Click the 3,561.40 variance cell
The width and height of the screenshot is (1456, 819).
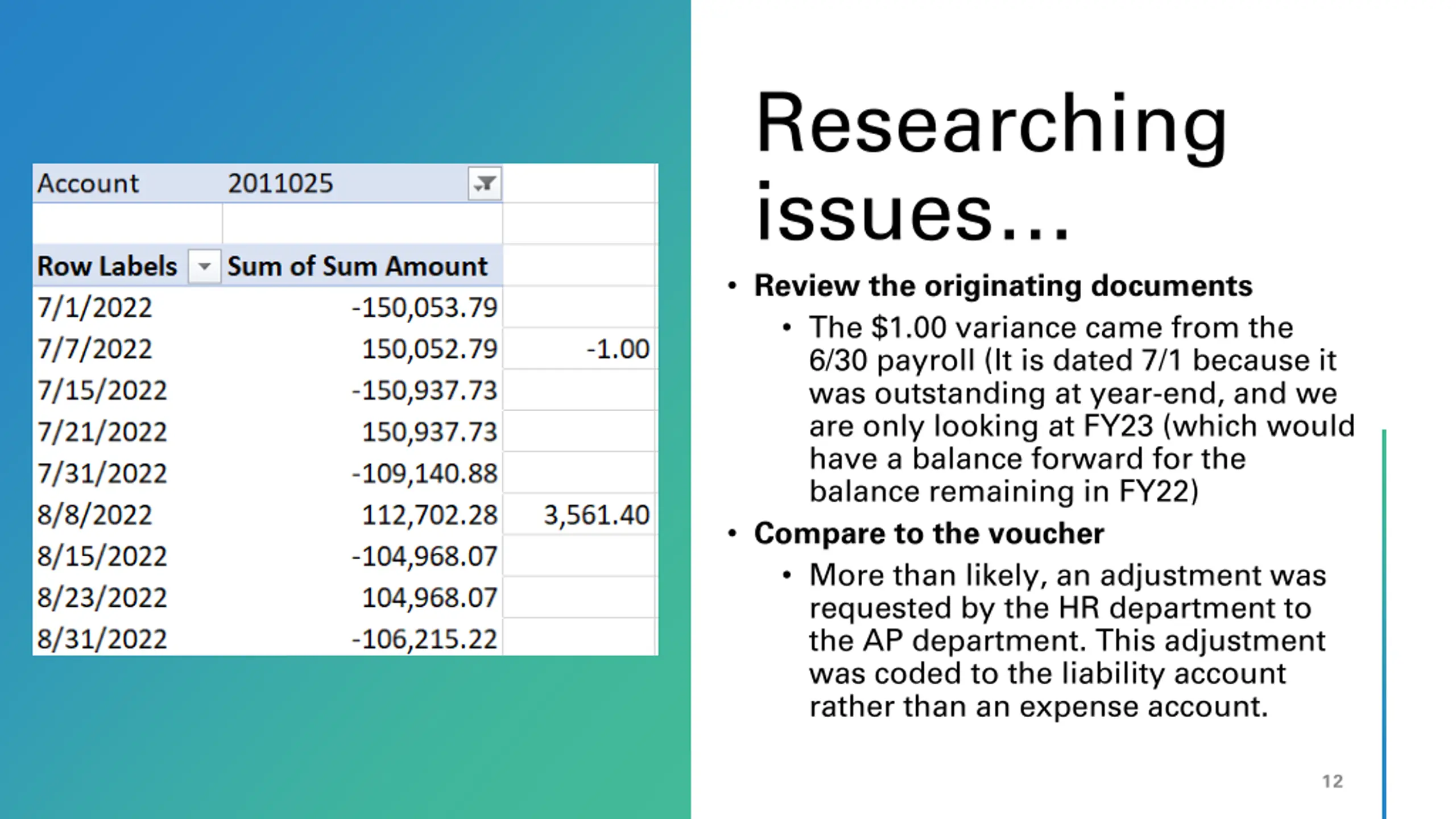coord(596,515)
